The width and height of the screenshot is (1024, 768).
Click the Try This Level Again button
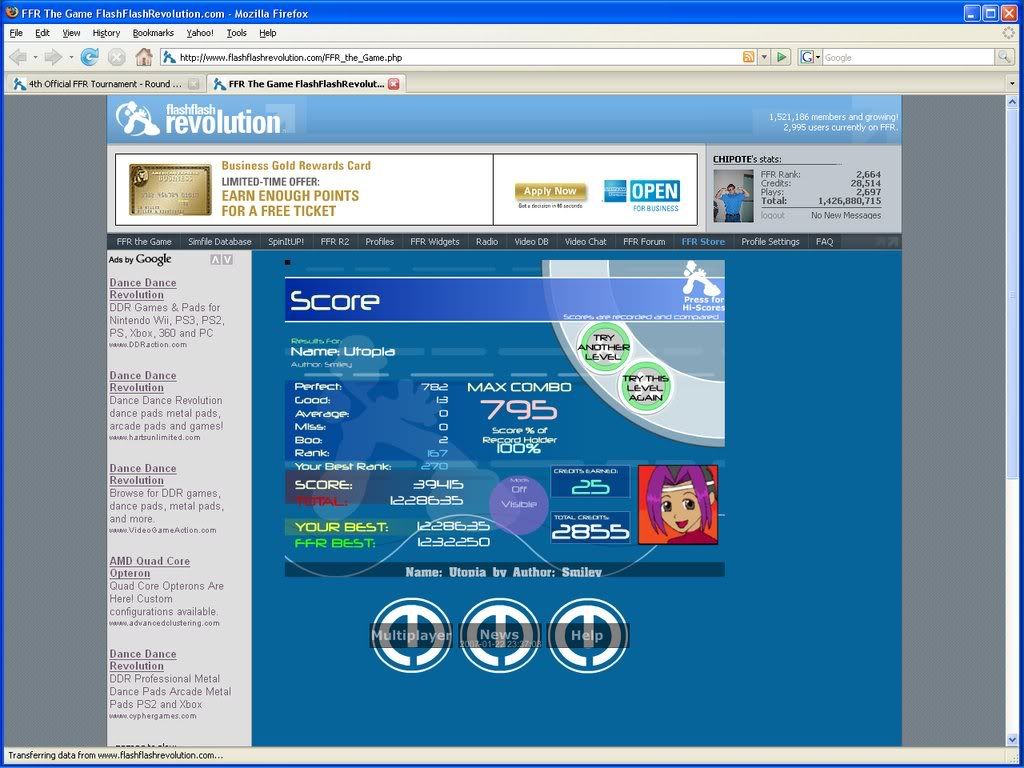(x=645, y=386)
